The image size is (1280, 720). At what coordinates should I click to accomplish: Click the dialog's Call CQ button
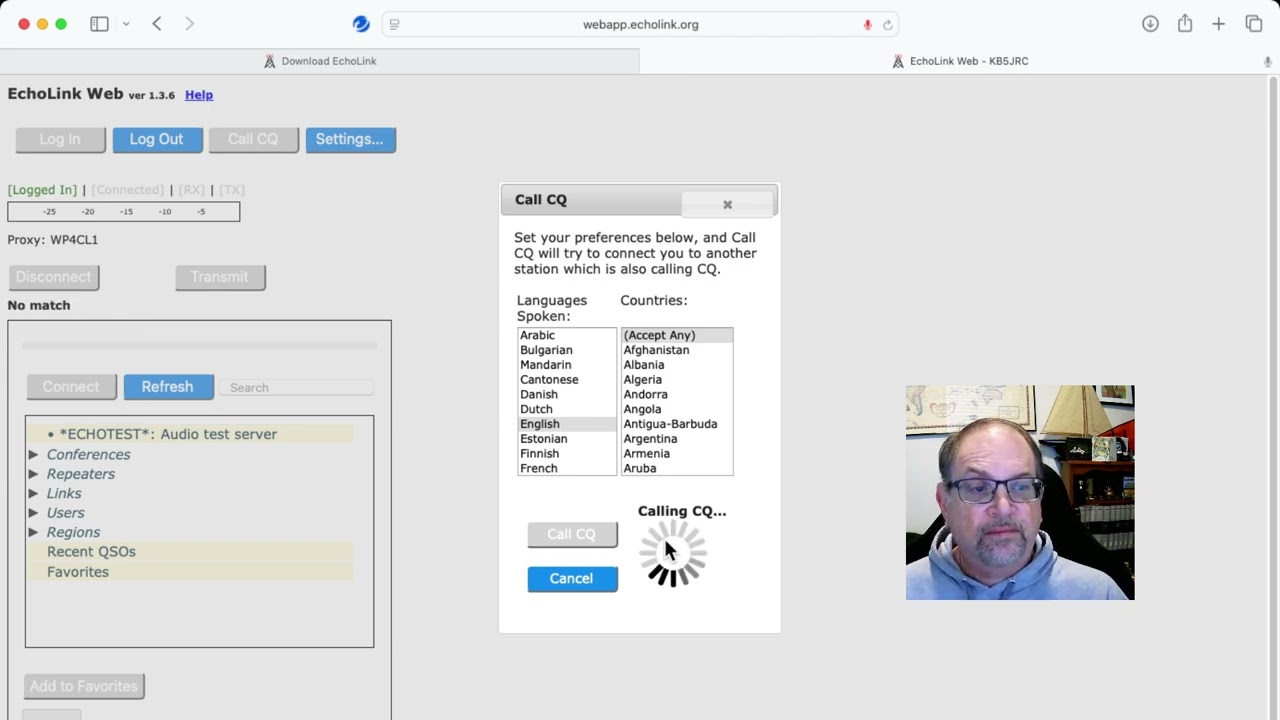point(572,534)
